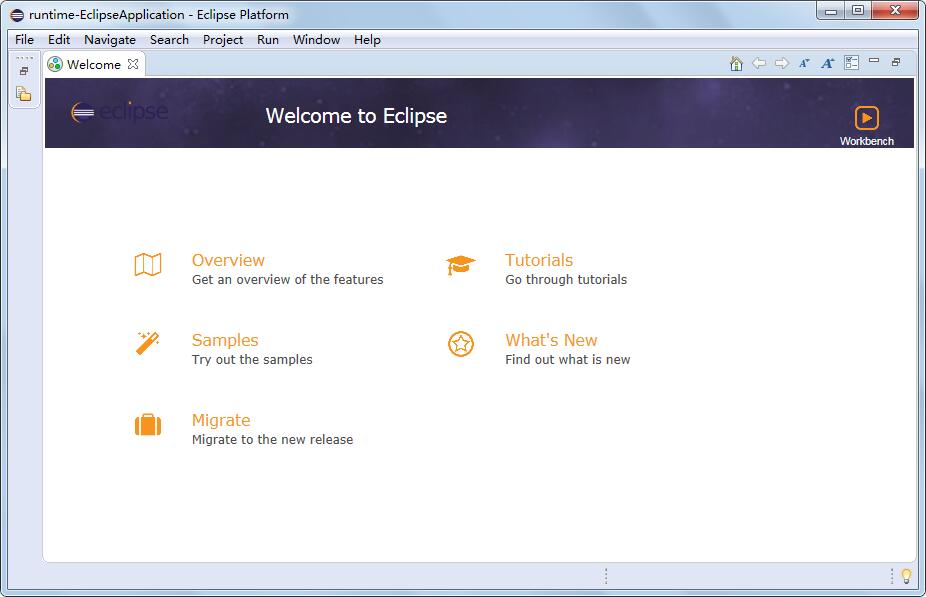Screen dimensions: 926x597
Task: Open the Customize page icon
Action: coord(851,63)
